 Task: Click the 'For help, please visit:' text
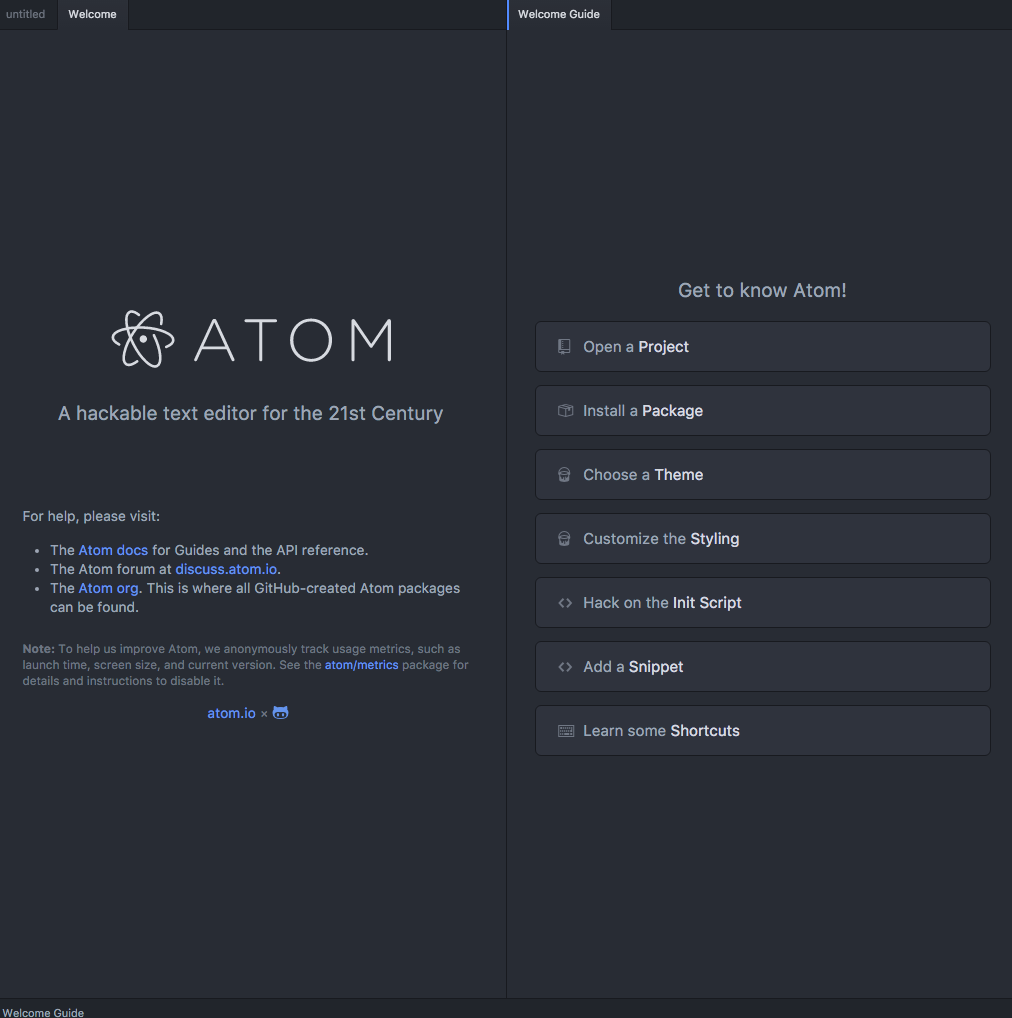91,516
